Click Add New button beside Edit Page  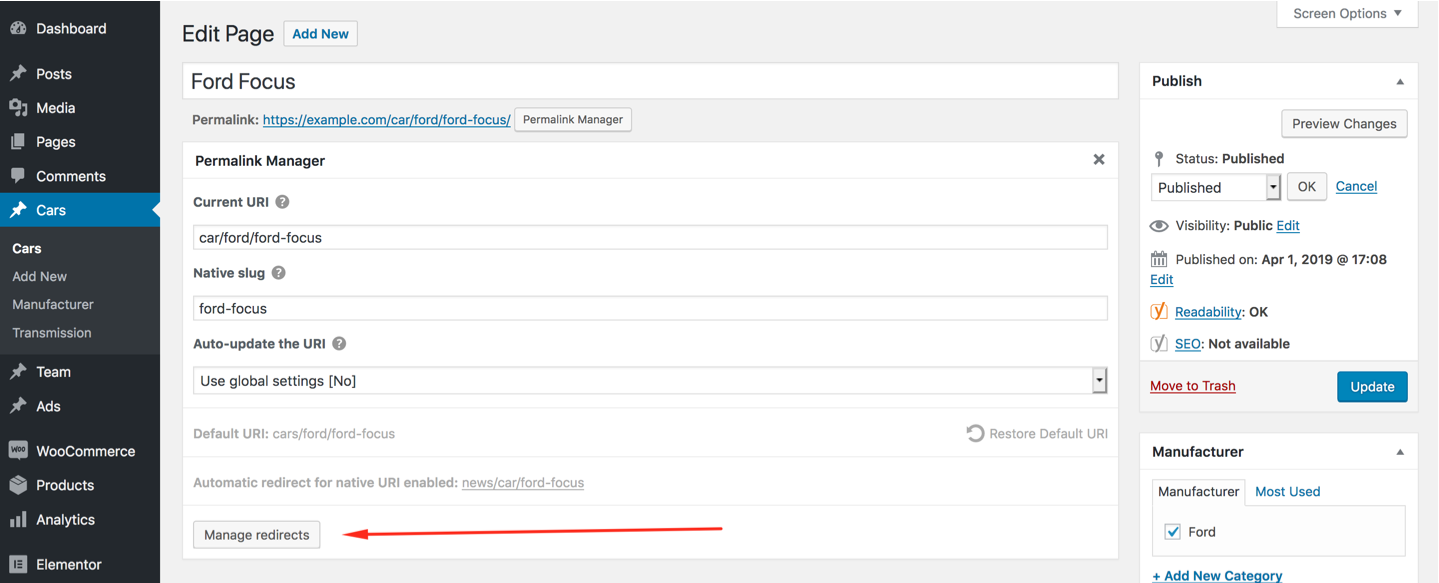pyautogui.click(x=321, y=34)
